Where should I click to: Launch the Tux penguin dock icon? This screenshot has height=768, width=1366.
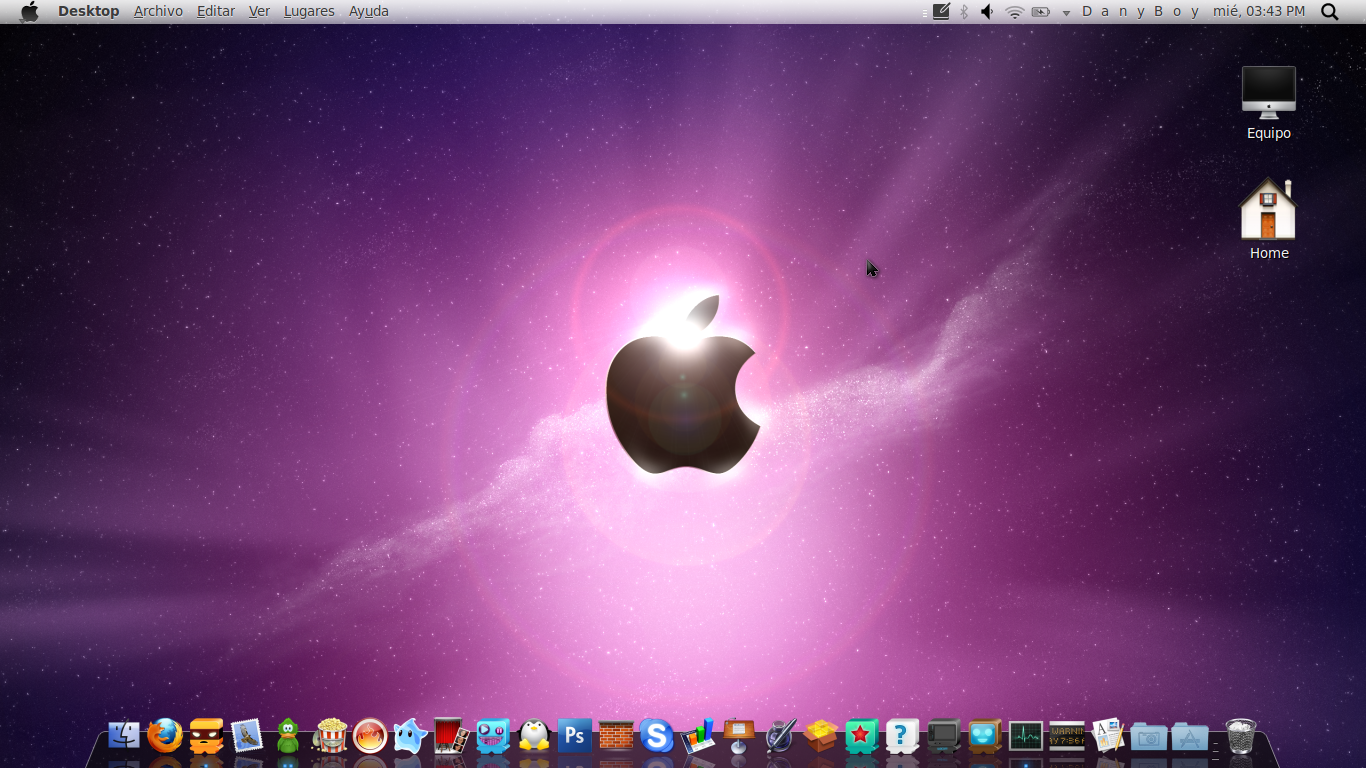coord(534,736)
